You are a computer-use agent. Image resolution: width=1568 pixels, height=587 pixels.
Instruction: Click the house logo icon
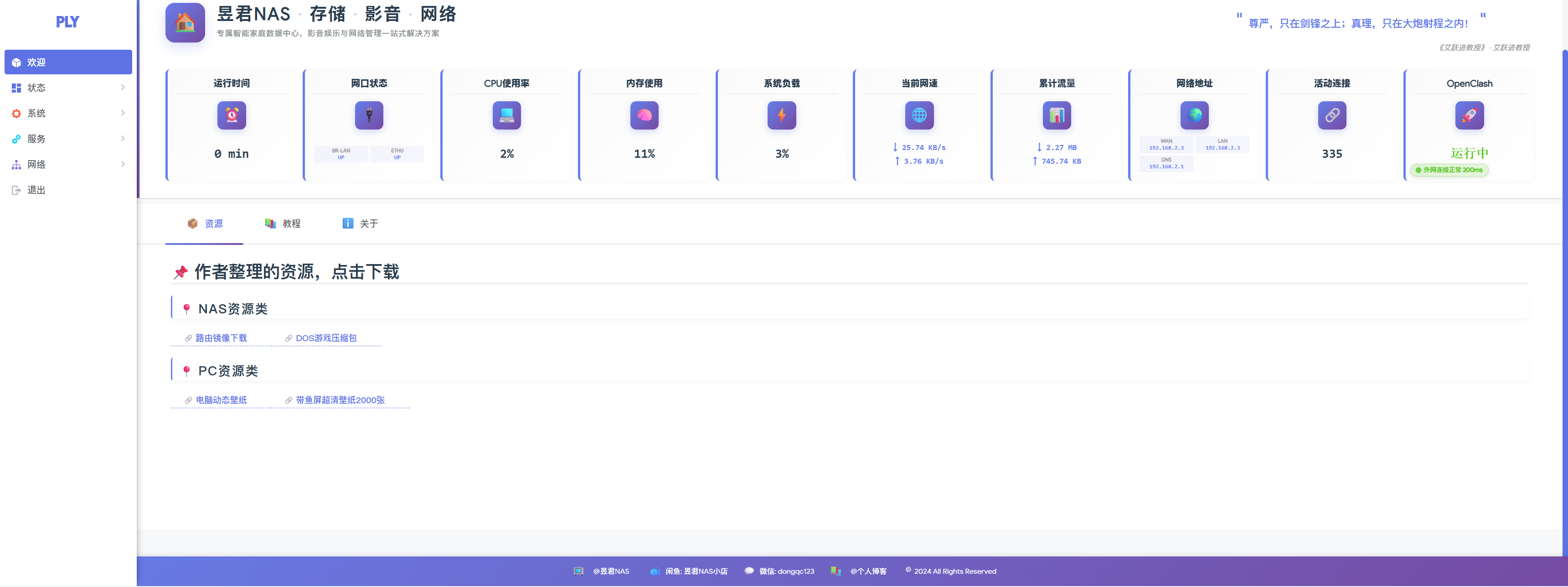click(185, 23)
